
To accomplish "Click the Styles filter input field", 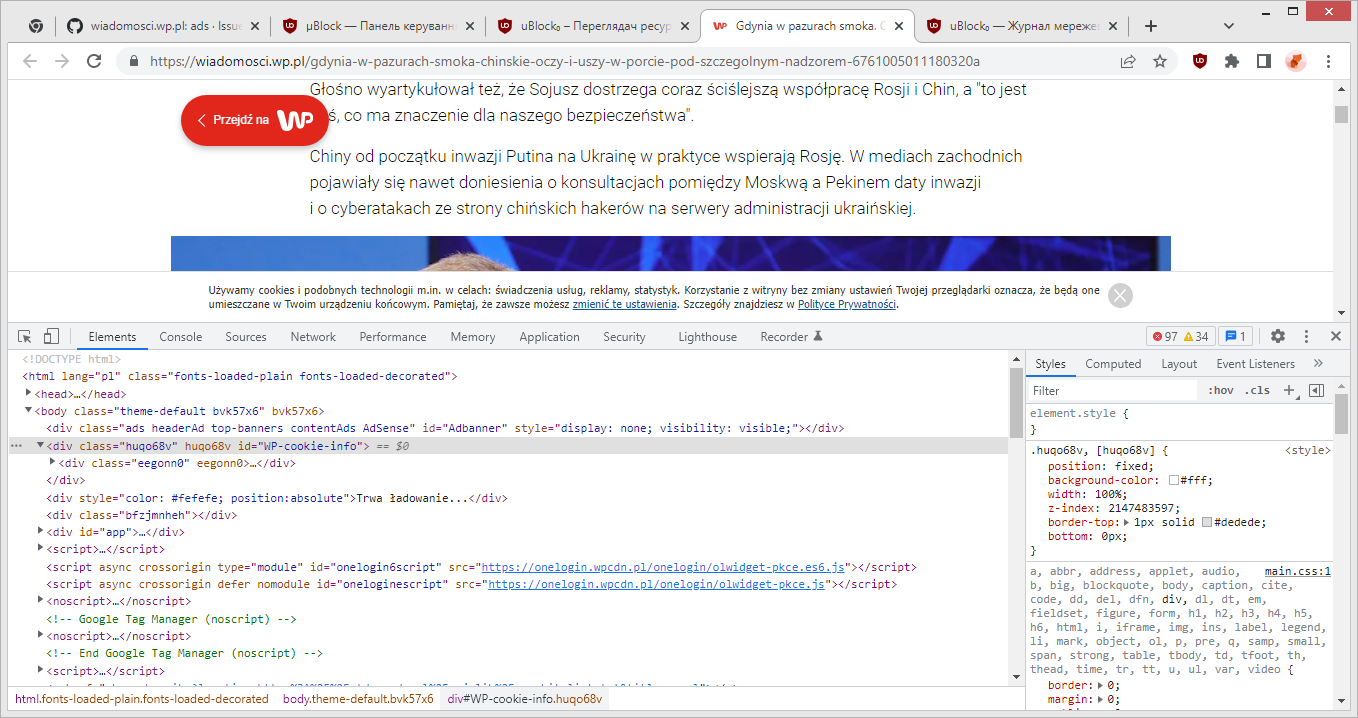I will (1110, 389).
